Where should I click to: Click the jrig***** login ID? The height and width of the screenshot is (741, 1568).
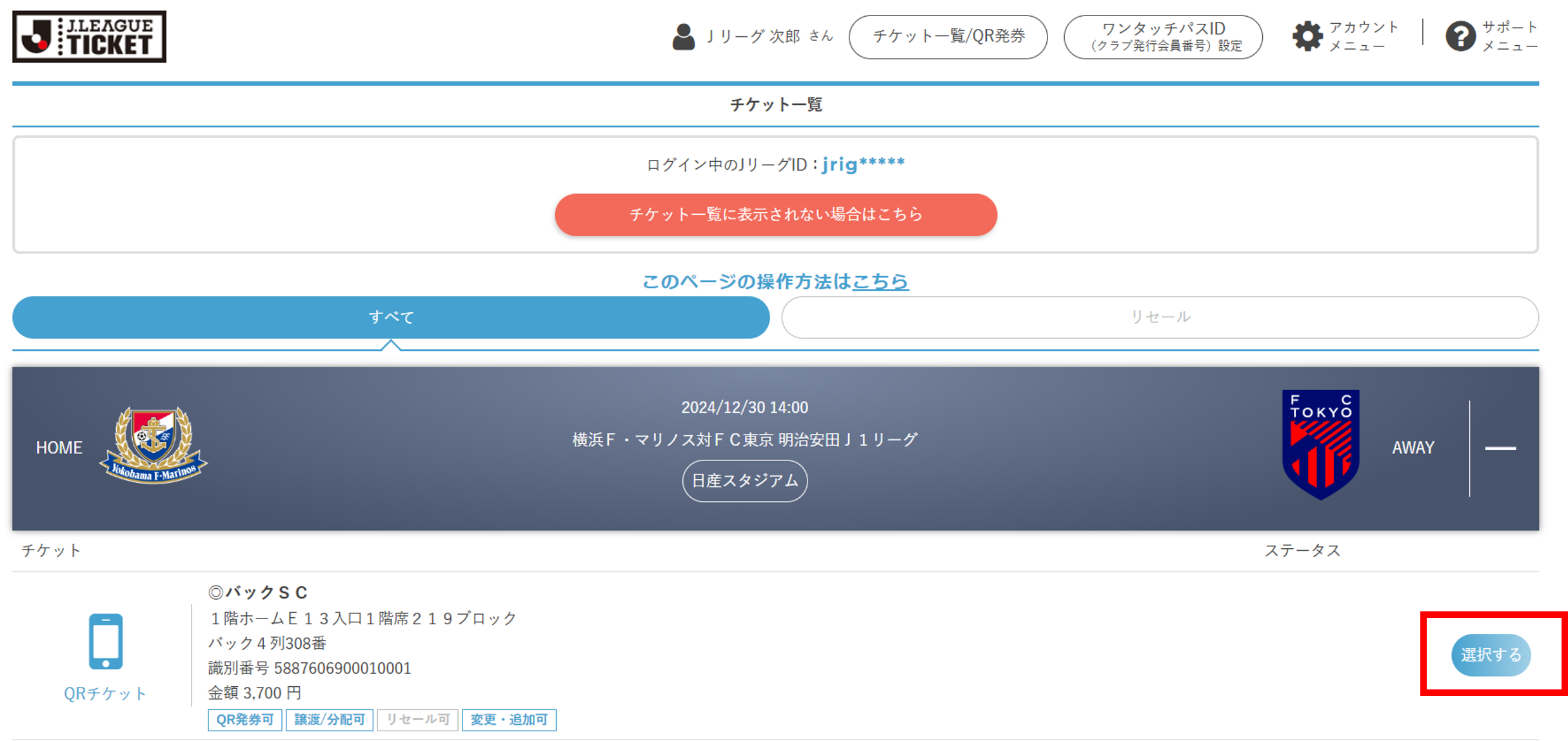point(863,164)
